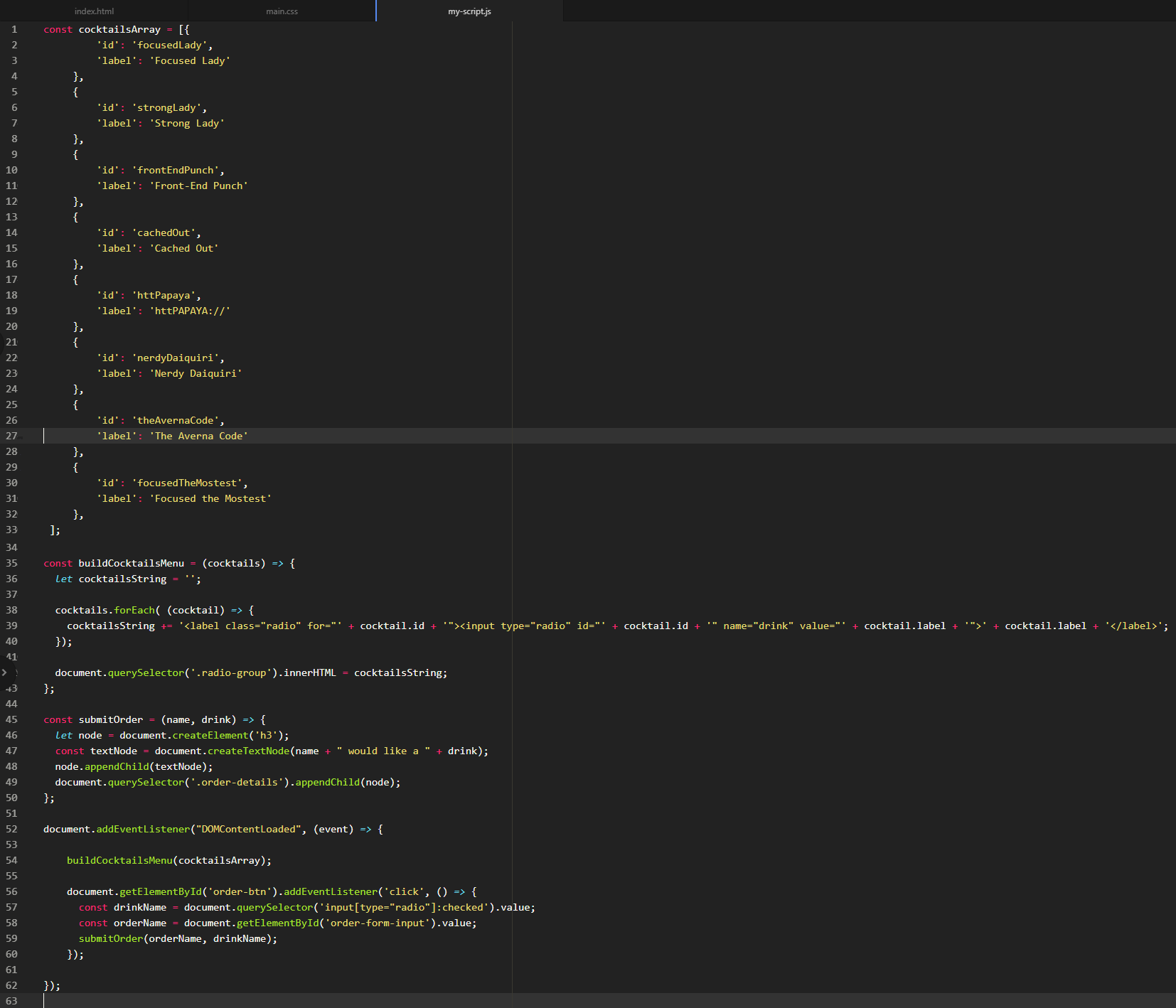
Task: Place cursor on the cocktailsArray declaration
Action: [119, 29]
